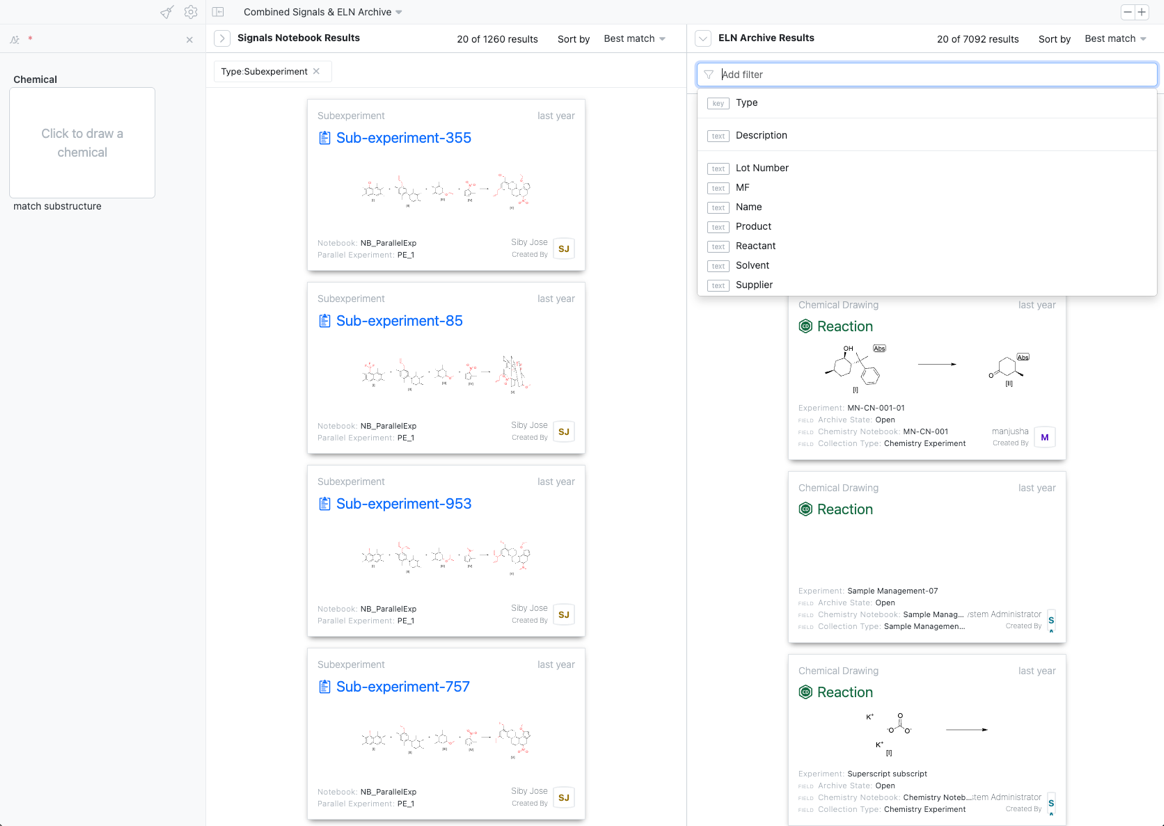Open ELN Archive Sort by Best match dropdown
The width and height of the screenshot is (1164, 826).
[x=1115, y=39]
